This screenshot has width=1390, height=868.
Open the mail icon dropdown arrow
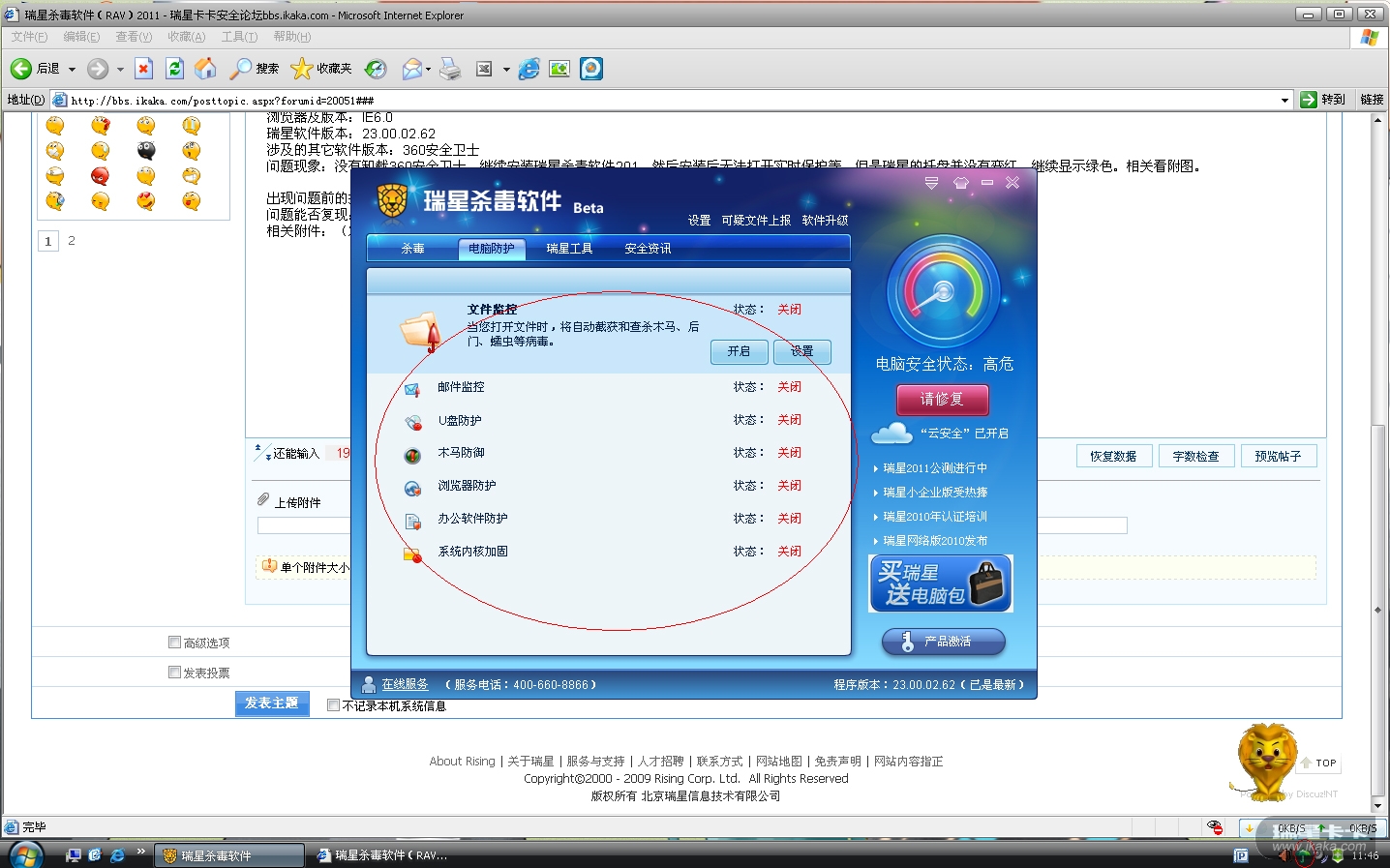click(x=428, y=70)
